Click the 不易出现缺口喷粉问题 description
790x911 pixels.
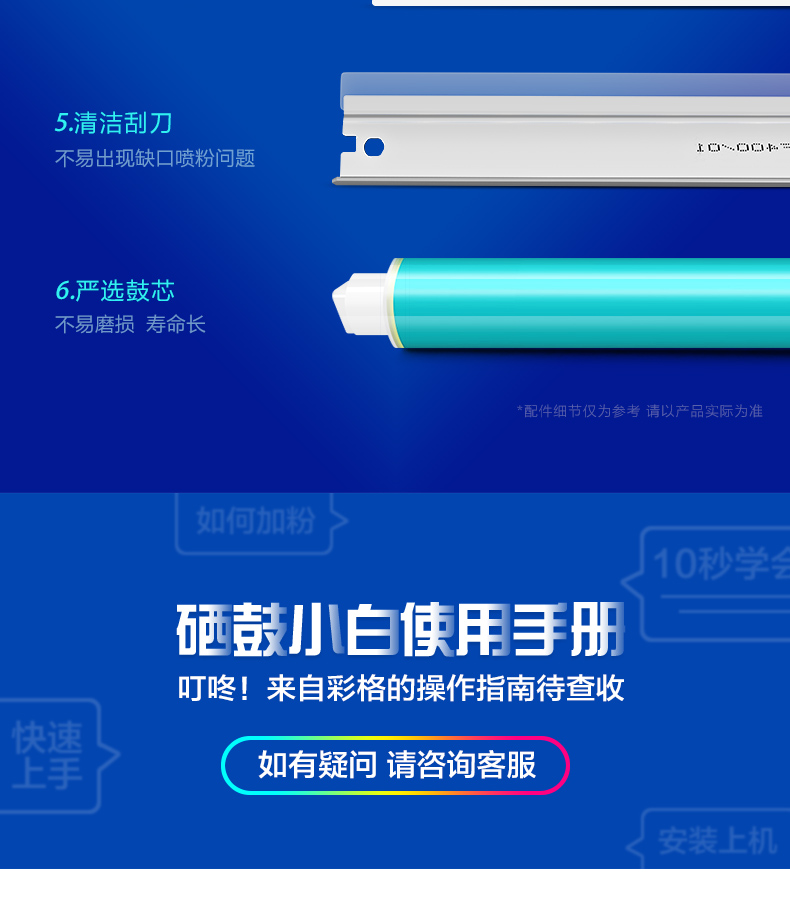click(x=155, y=158)
